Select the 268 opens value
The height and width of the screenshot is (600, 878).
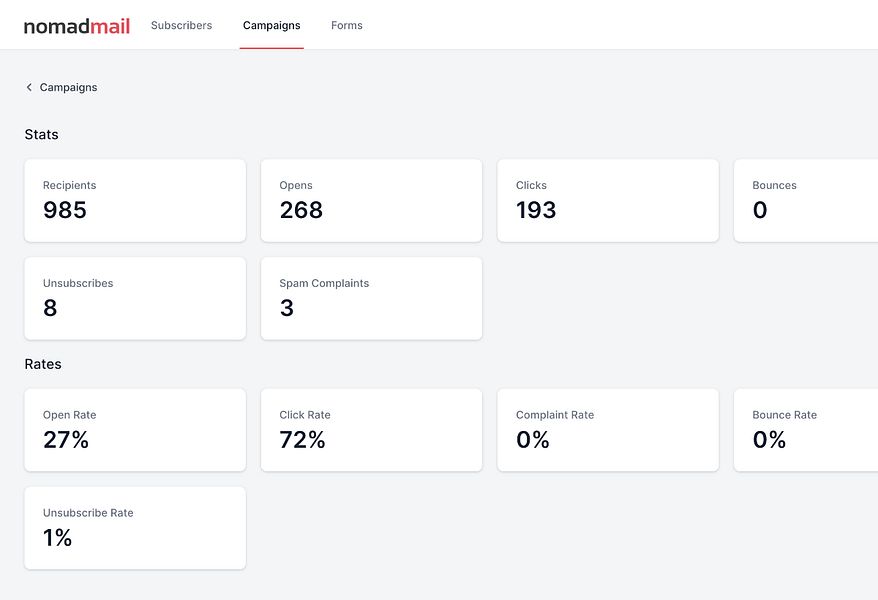click(x=301, y=210)
